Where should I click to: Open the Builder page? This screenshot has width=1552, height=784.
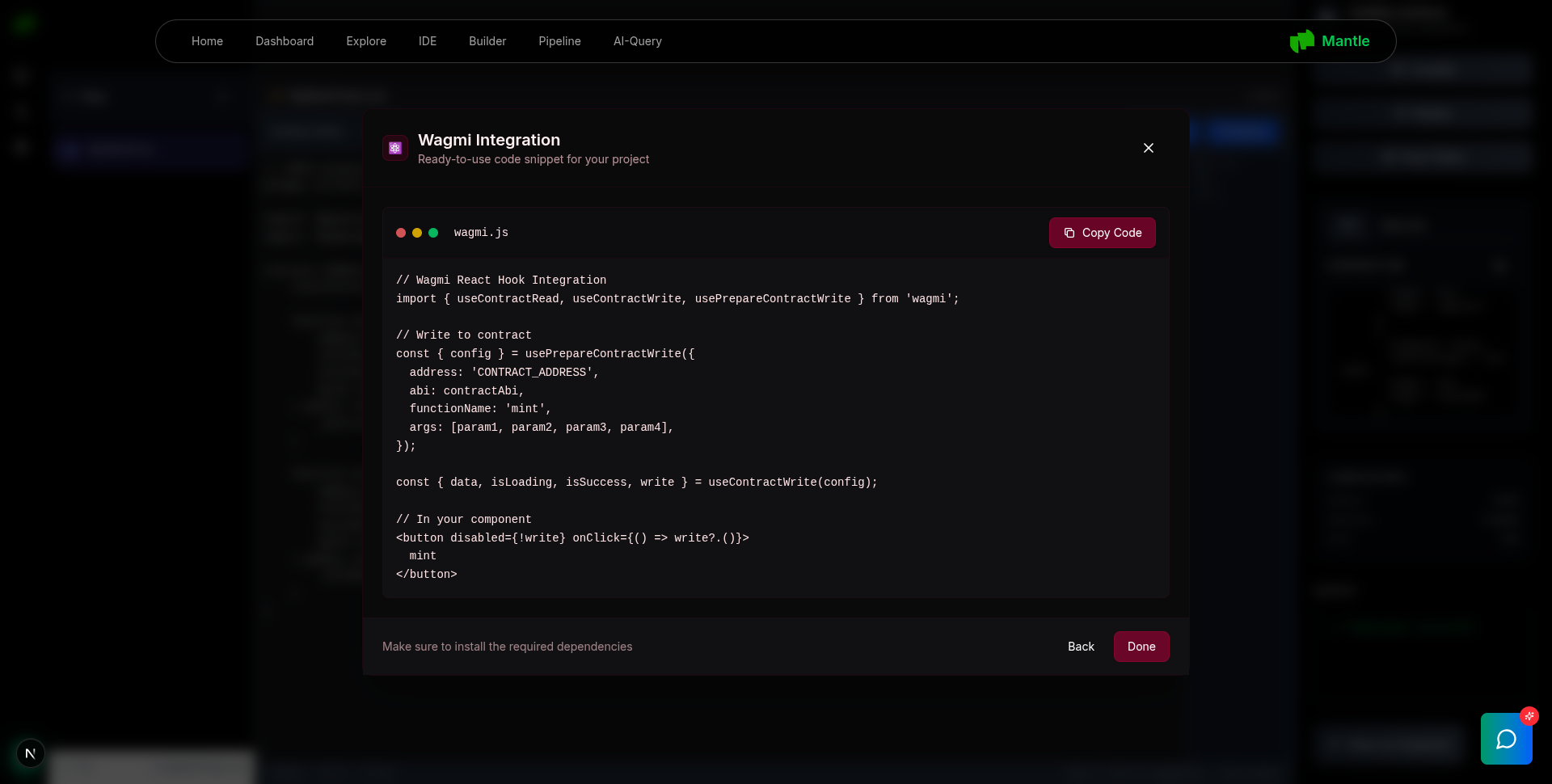[487, 41]
